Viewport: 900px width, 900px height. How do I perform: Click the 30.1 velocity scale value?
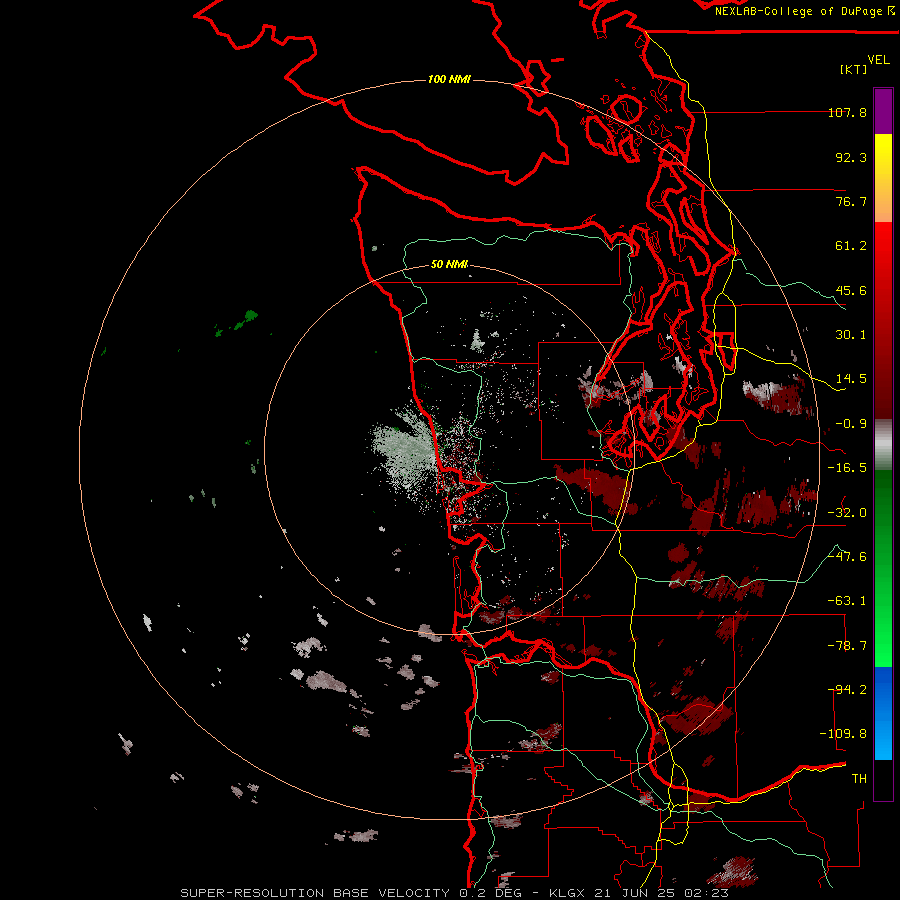pos(851,335)
